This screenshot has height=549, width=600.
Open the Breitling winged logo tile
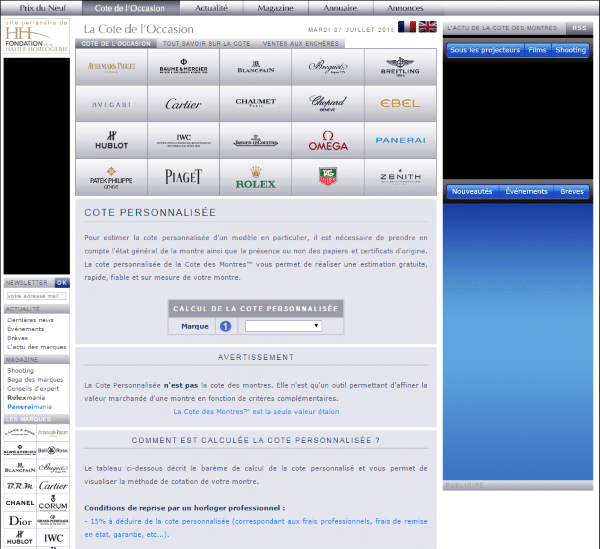[400, 67]
